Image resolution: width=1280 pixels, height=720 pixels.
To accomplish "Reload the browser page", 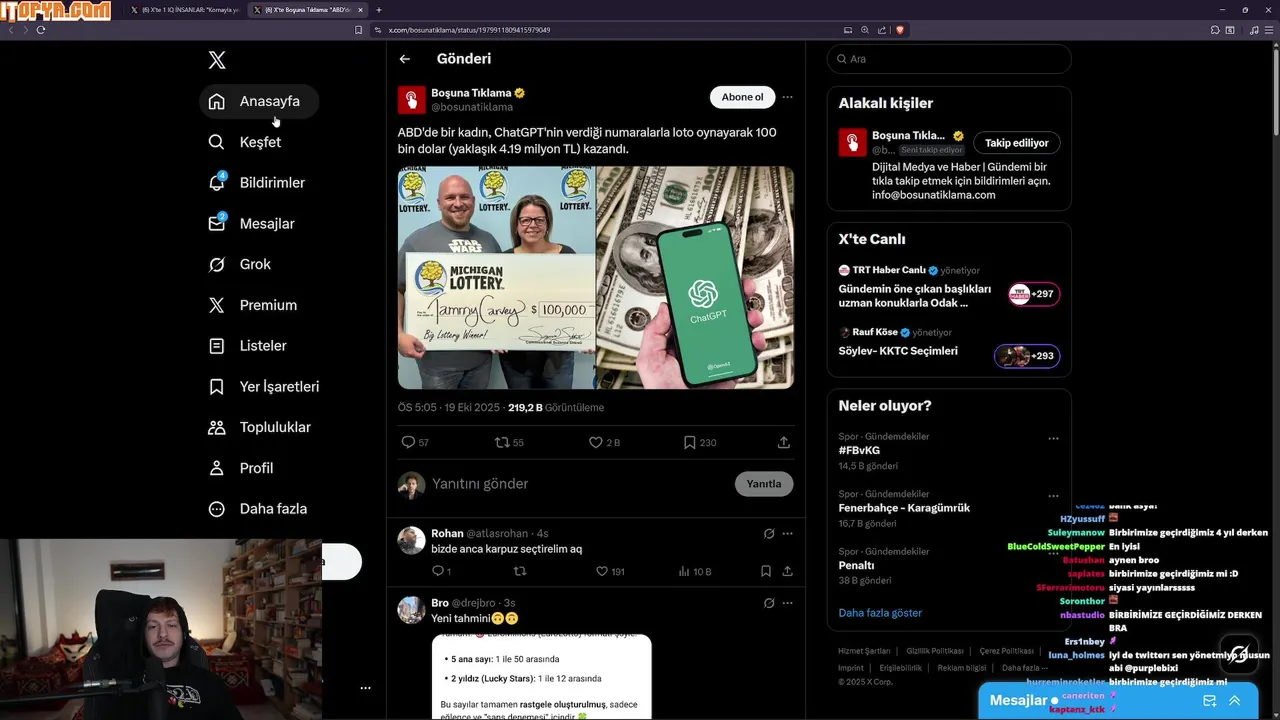I will (41, 30).
